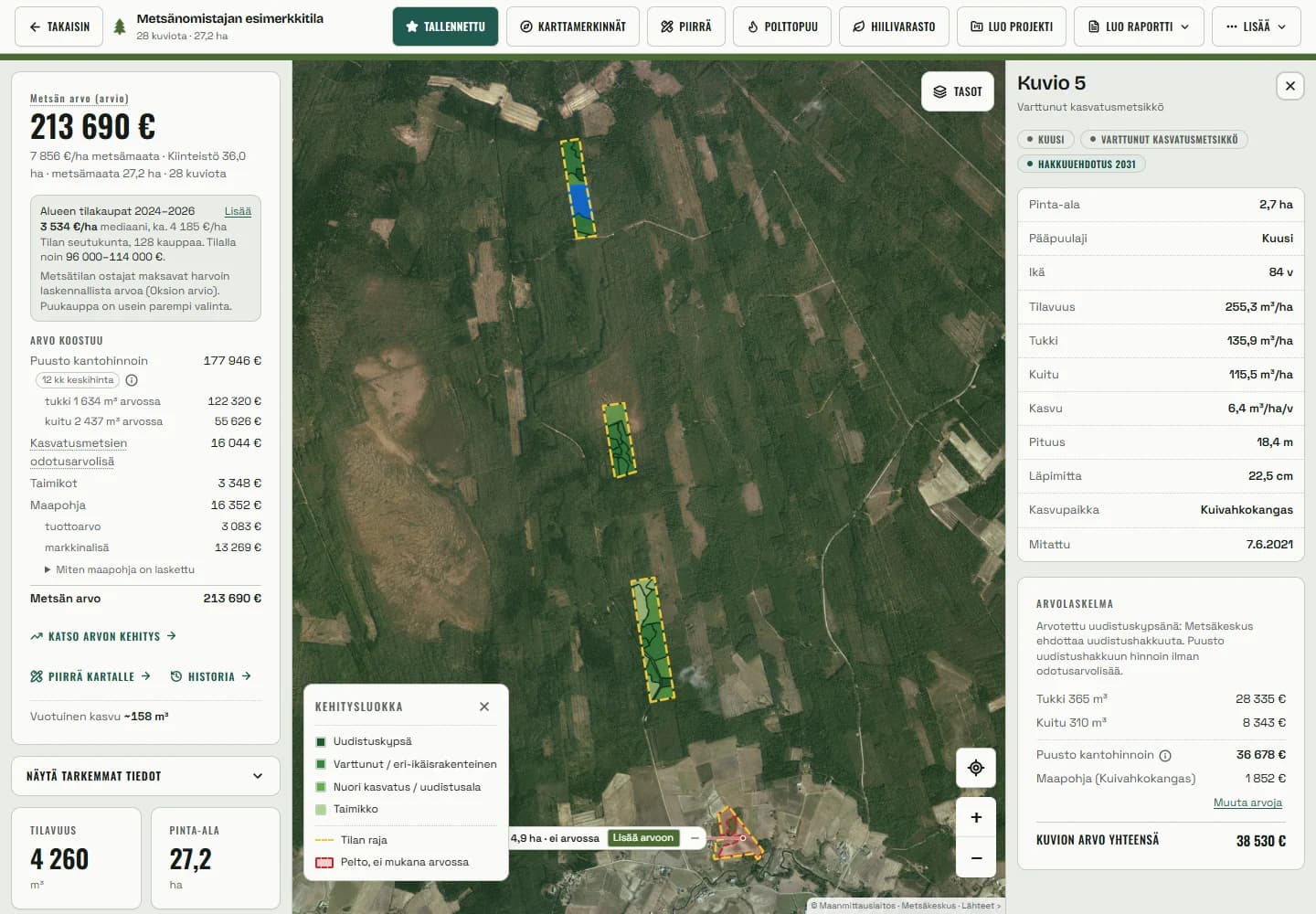Click the 12 kk keskihinta chip
Image resolution: width=1316 pixels, height=914 pixels.
click(x=78, y=380)
